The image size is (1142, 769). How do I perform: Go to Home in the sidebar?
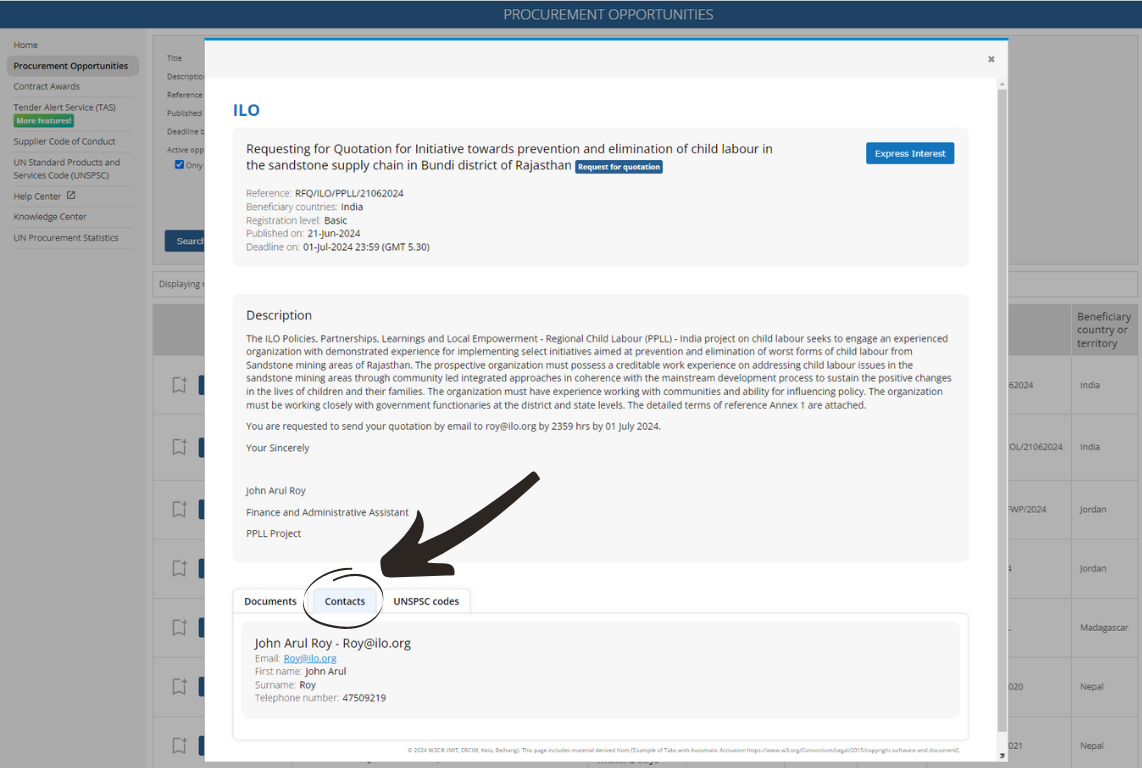(25, 45)
